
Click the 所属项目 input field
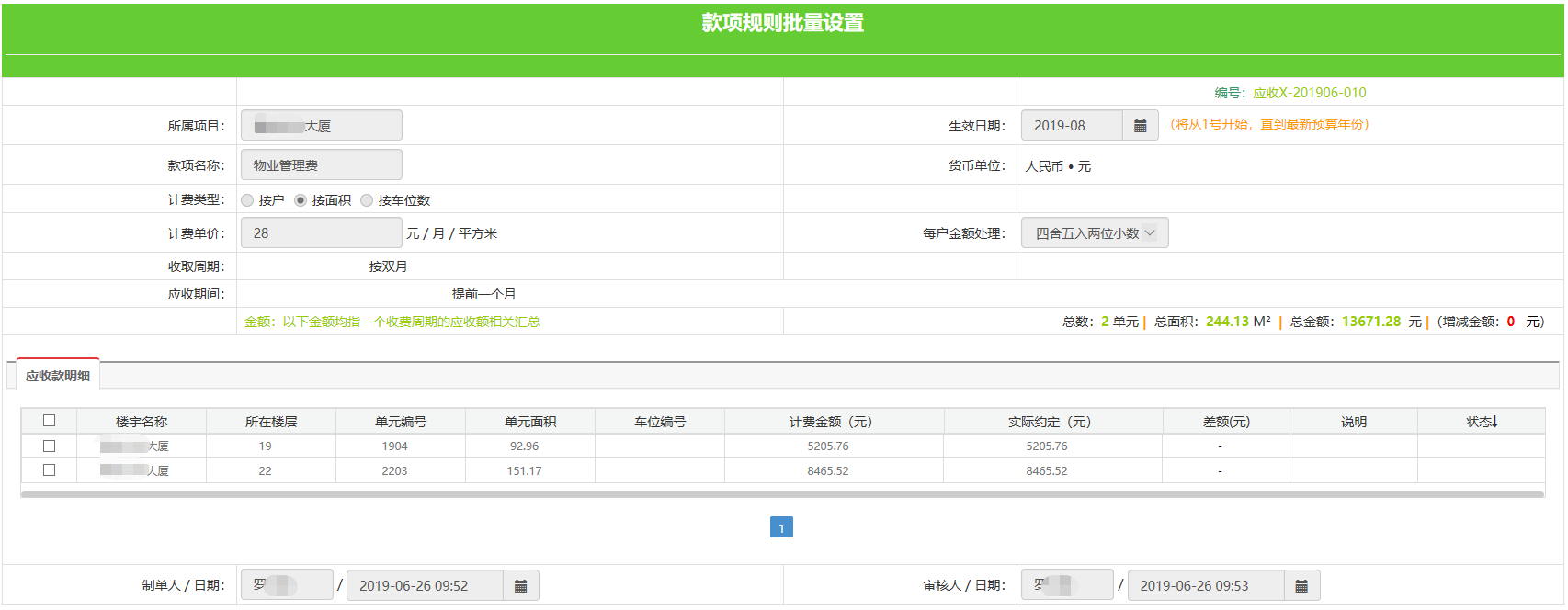(321, 126)
